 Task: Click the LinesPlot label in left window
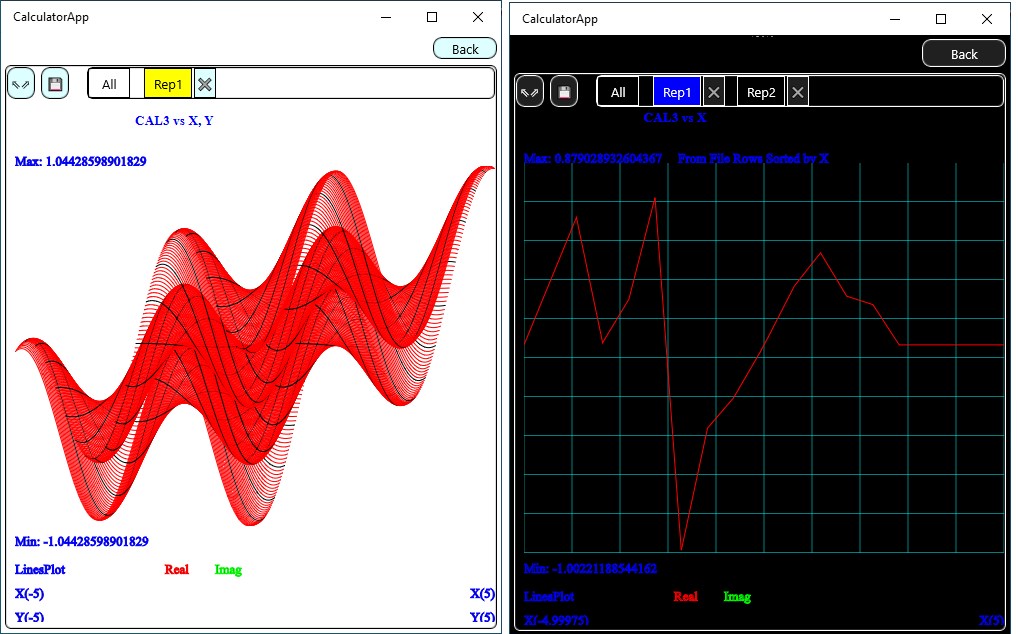40,569
